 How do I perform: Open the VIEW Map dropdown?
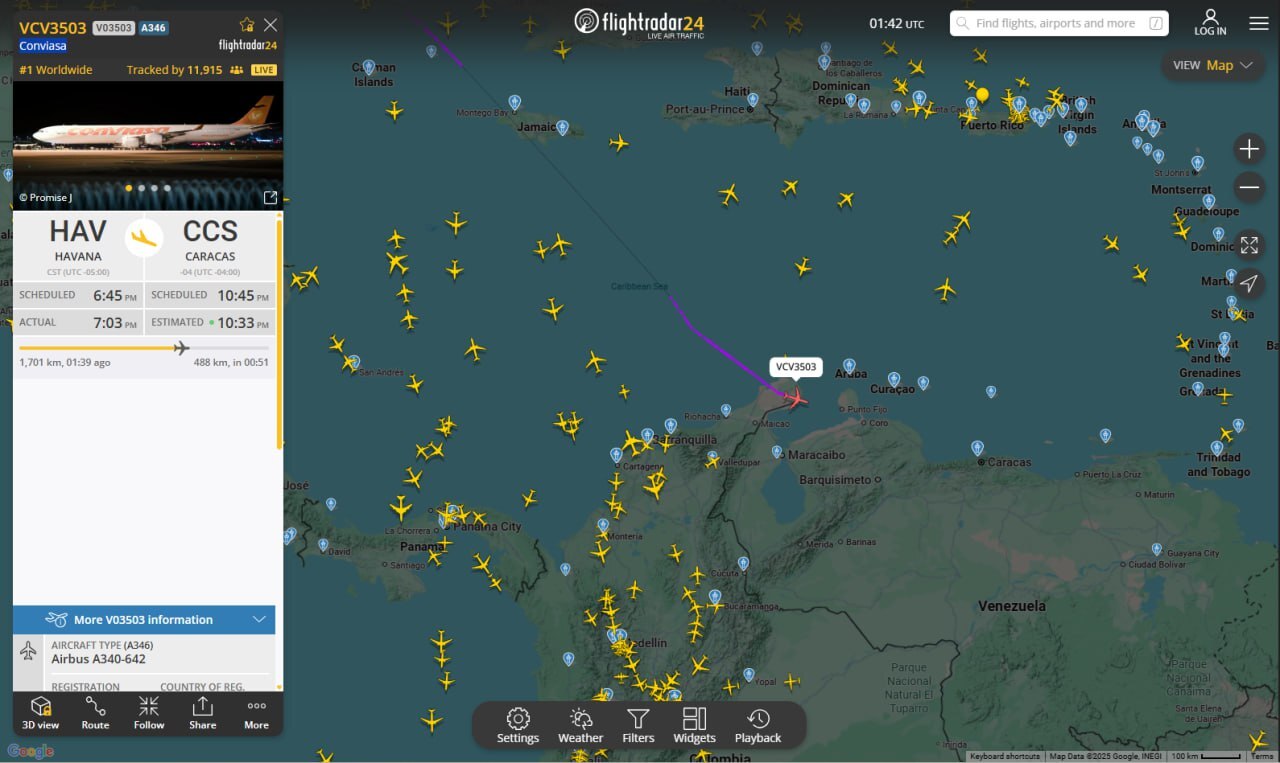click(1213, 65)
